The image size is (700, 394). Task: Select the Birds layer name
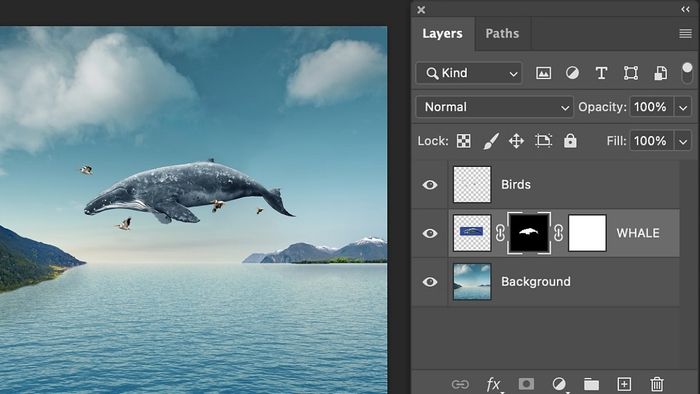pyautogui.click(x=516, y=185)
